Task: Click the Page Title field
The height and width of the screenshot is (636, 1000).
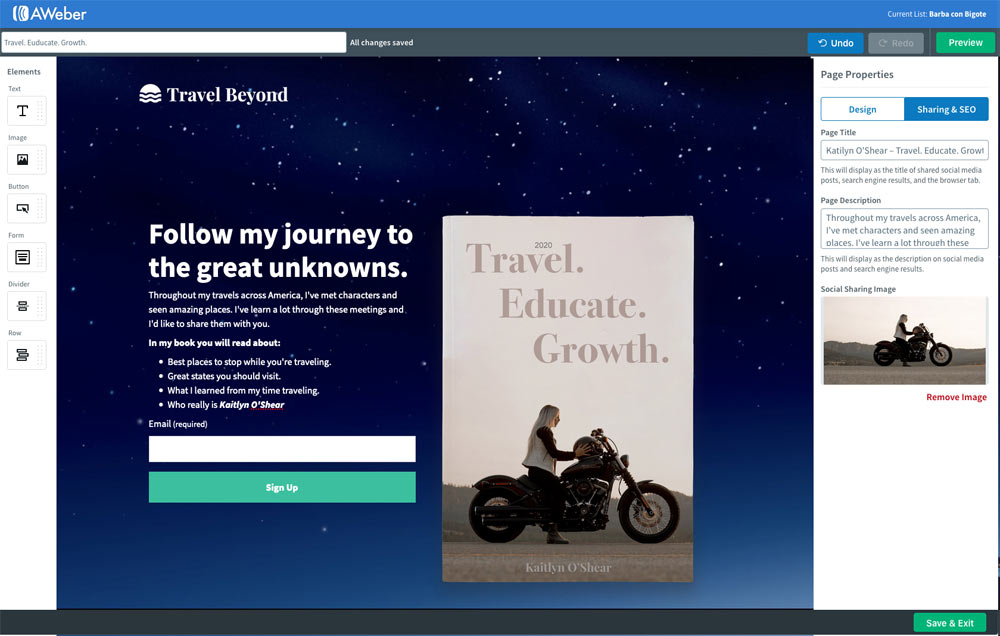Action: coord(904,150)
